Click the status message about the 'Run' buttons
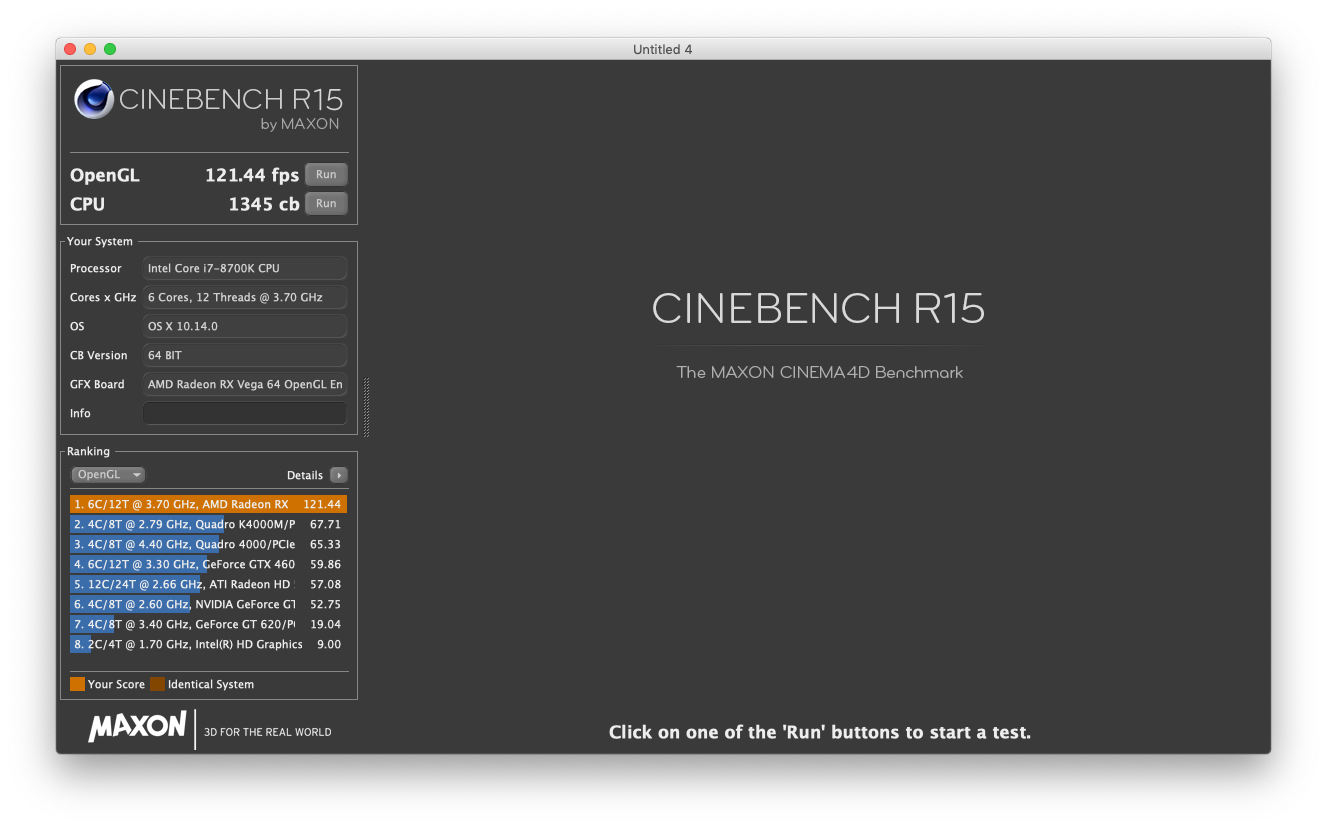 [820, 732]
